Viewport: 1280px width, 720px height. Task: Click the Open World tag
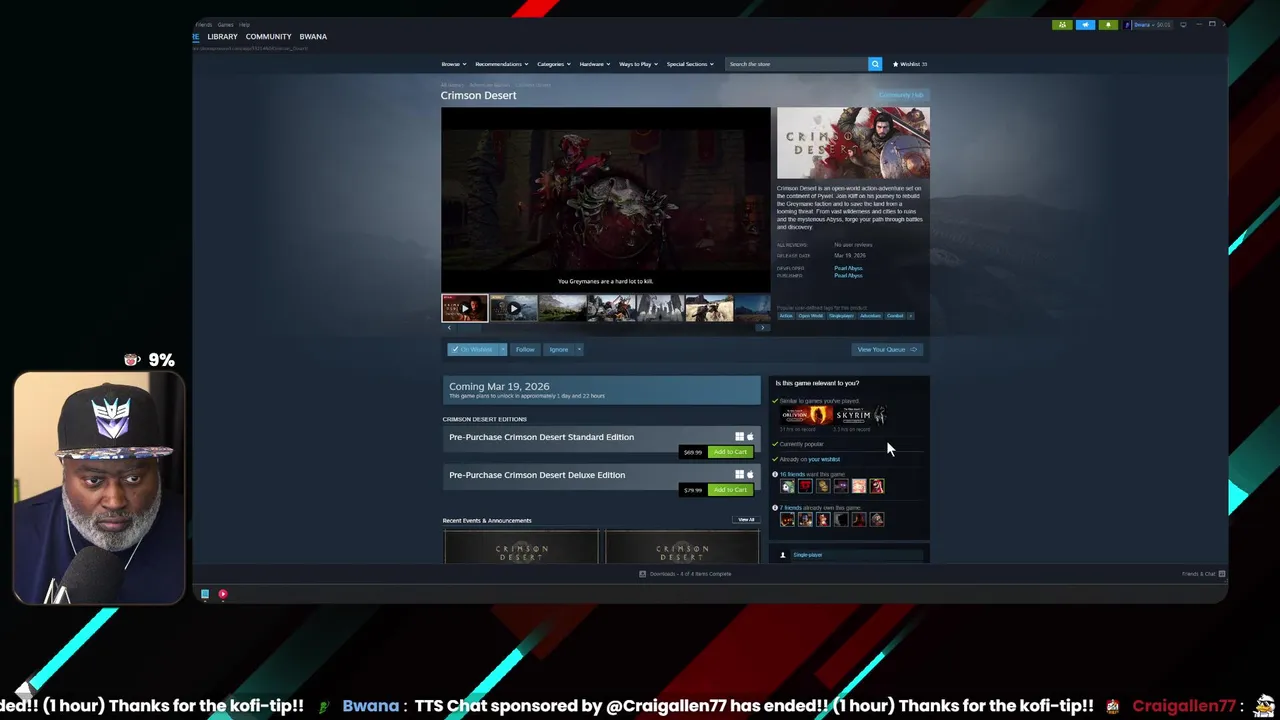point(811,316)
